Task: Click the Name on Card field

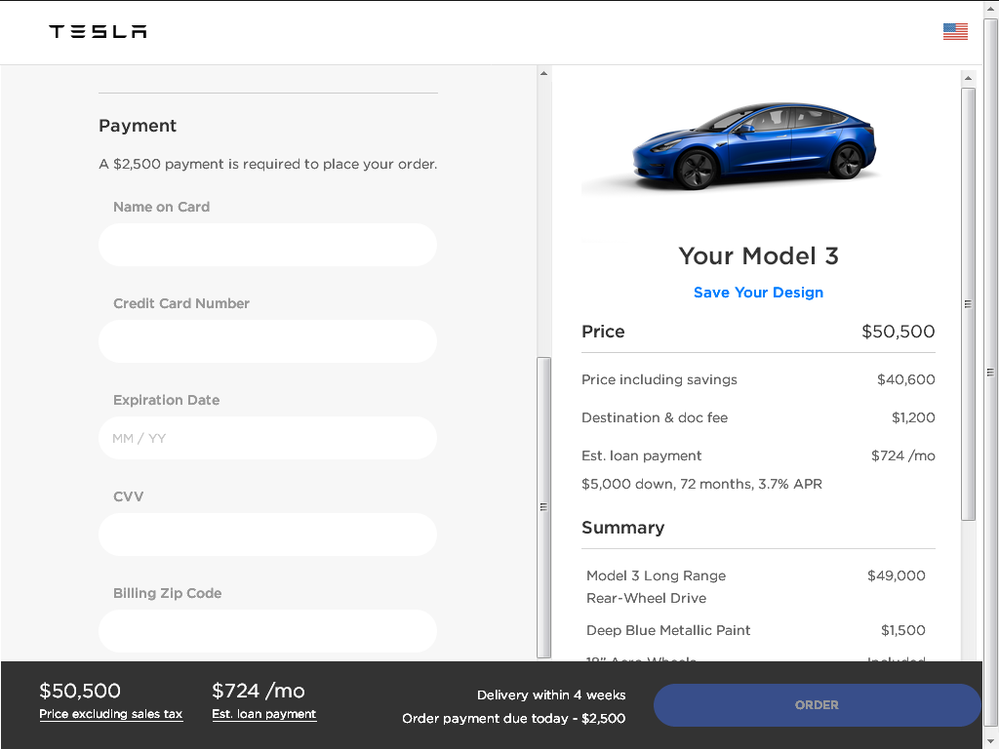Action: (267, 245)
